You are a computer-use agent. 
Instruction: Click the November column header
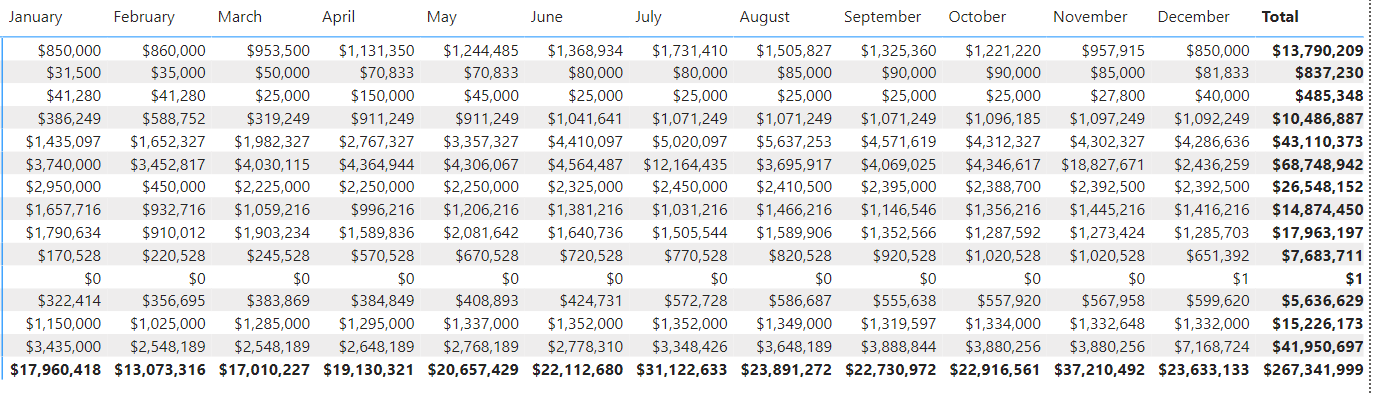tap(1090, 17)
